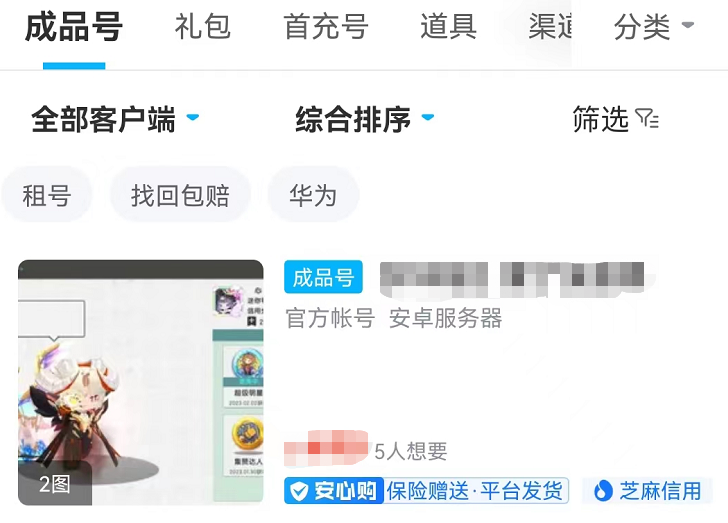
Task: Open the 全部客户端 client dropdown
Action: [115, 119]
